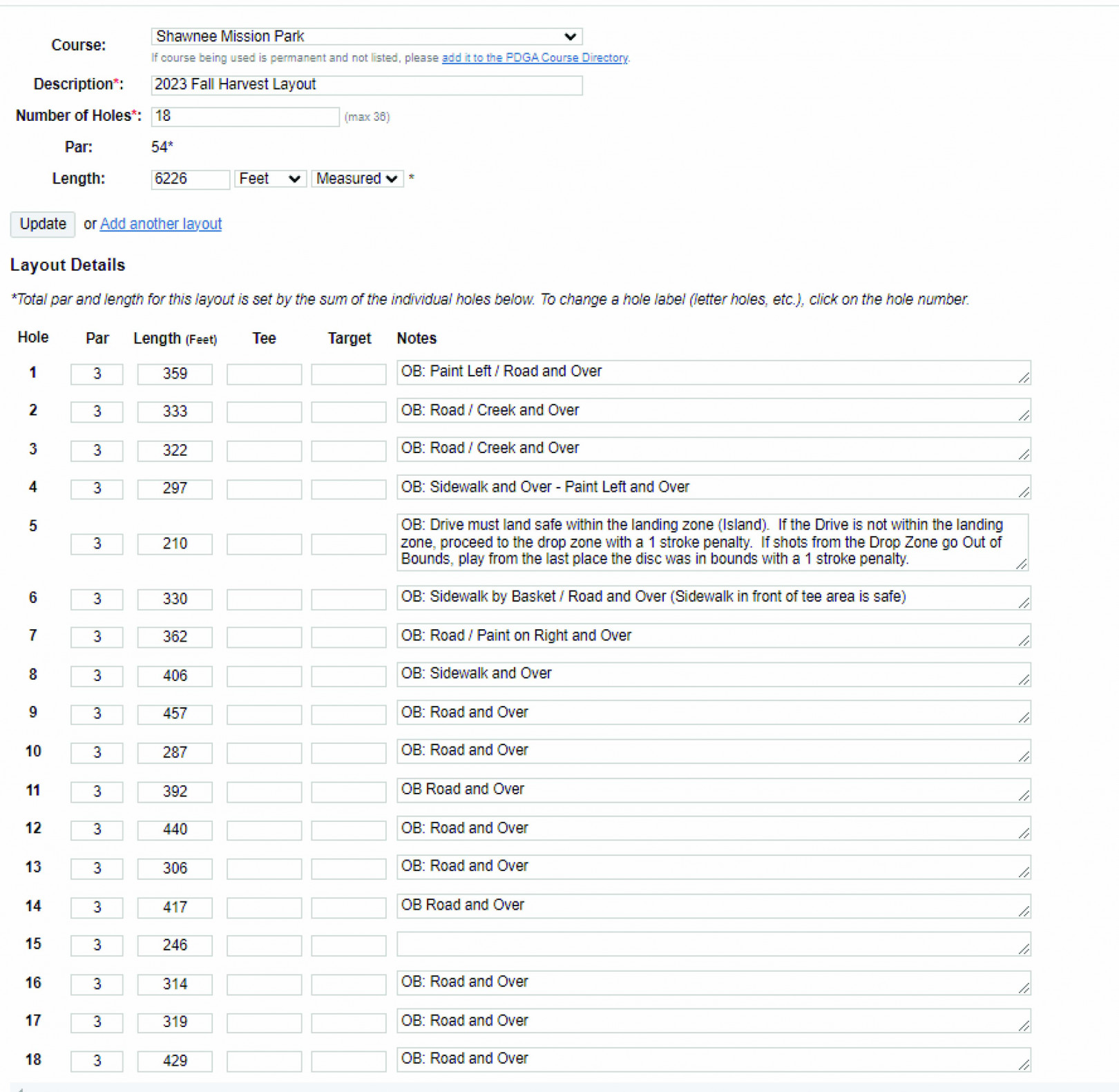The image size is (1119, 1092).
Task: Grab resize handle of hole 15 notes
Action: click(x=1024, y=950)
